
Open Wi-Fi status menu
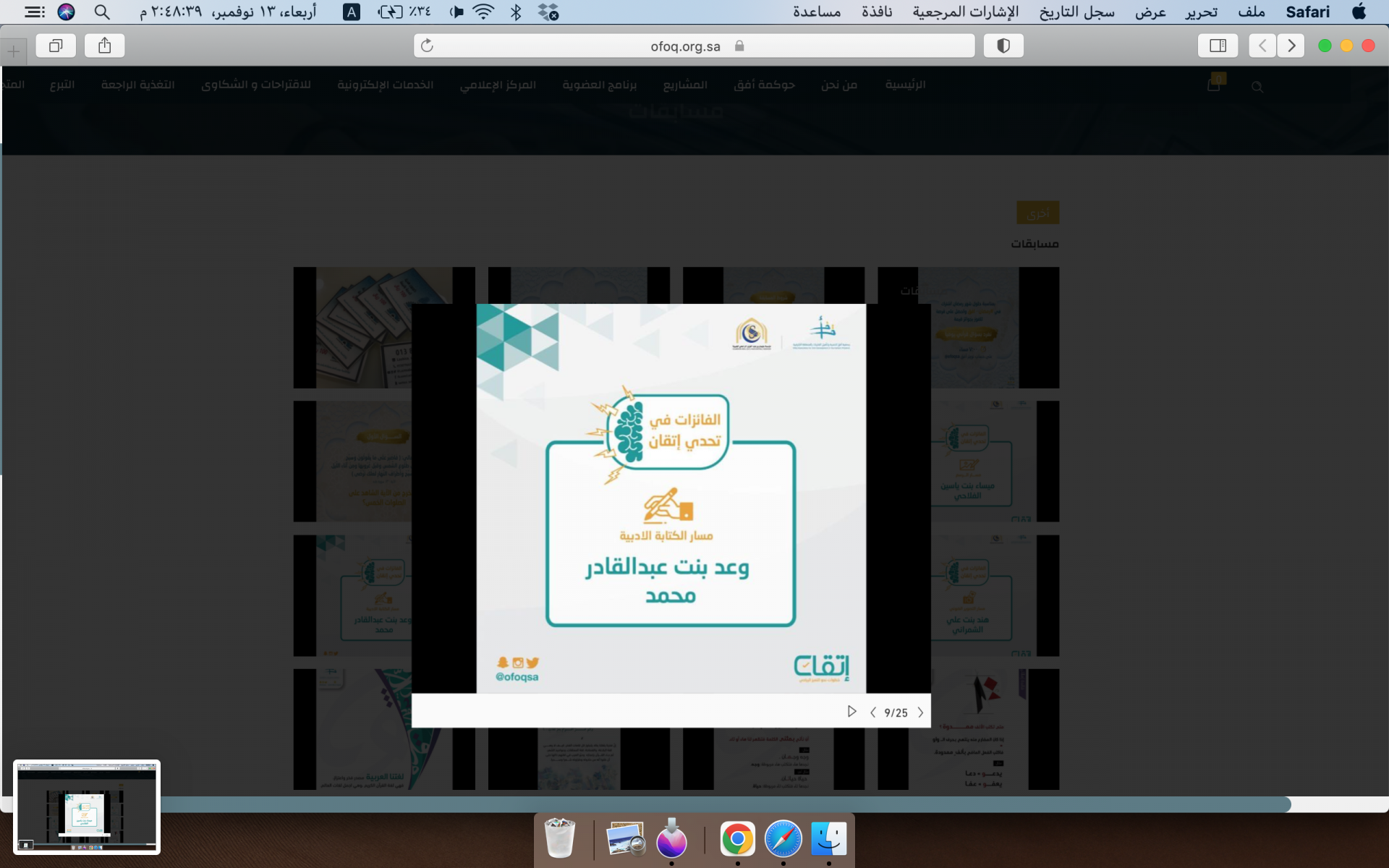pyautogui.click(x=483, y=12)
